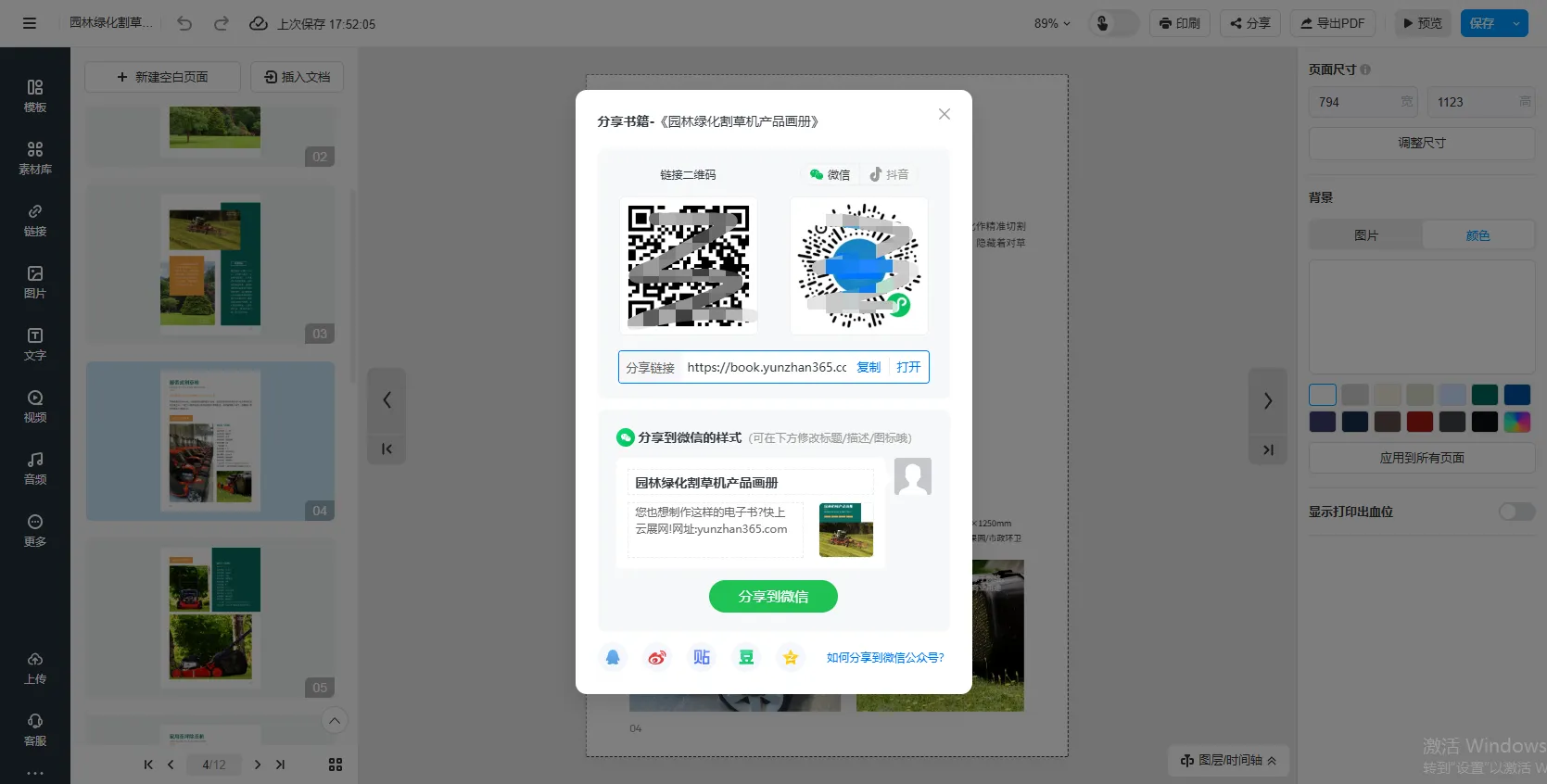Open the 素材库 asset library panel
Screen dimensions: 1547x784
(x=35, y=158)
